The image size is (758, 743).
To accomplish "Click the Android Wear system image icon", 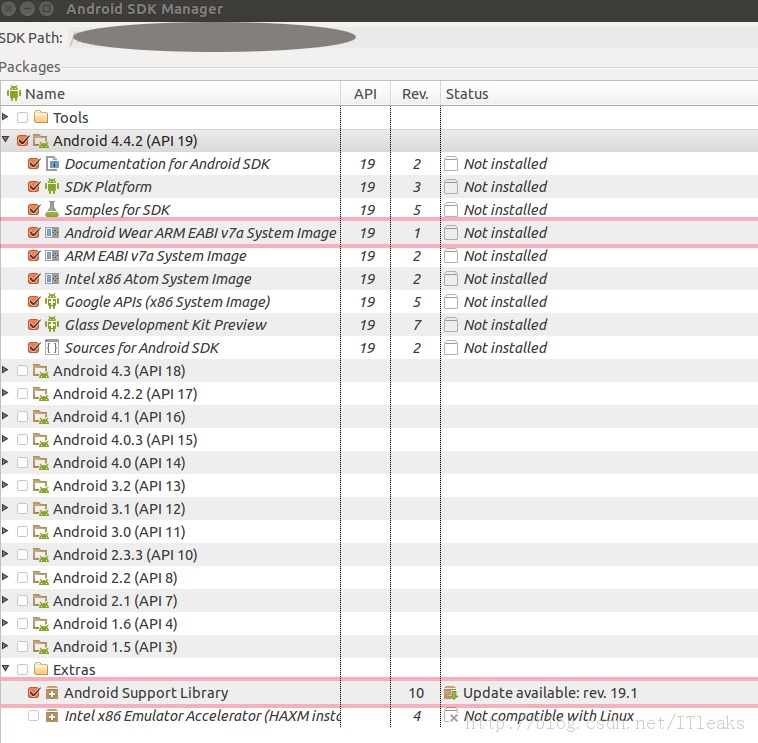I will 52,233.
